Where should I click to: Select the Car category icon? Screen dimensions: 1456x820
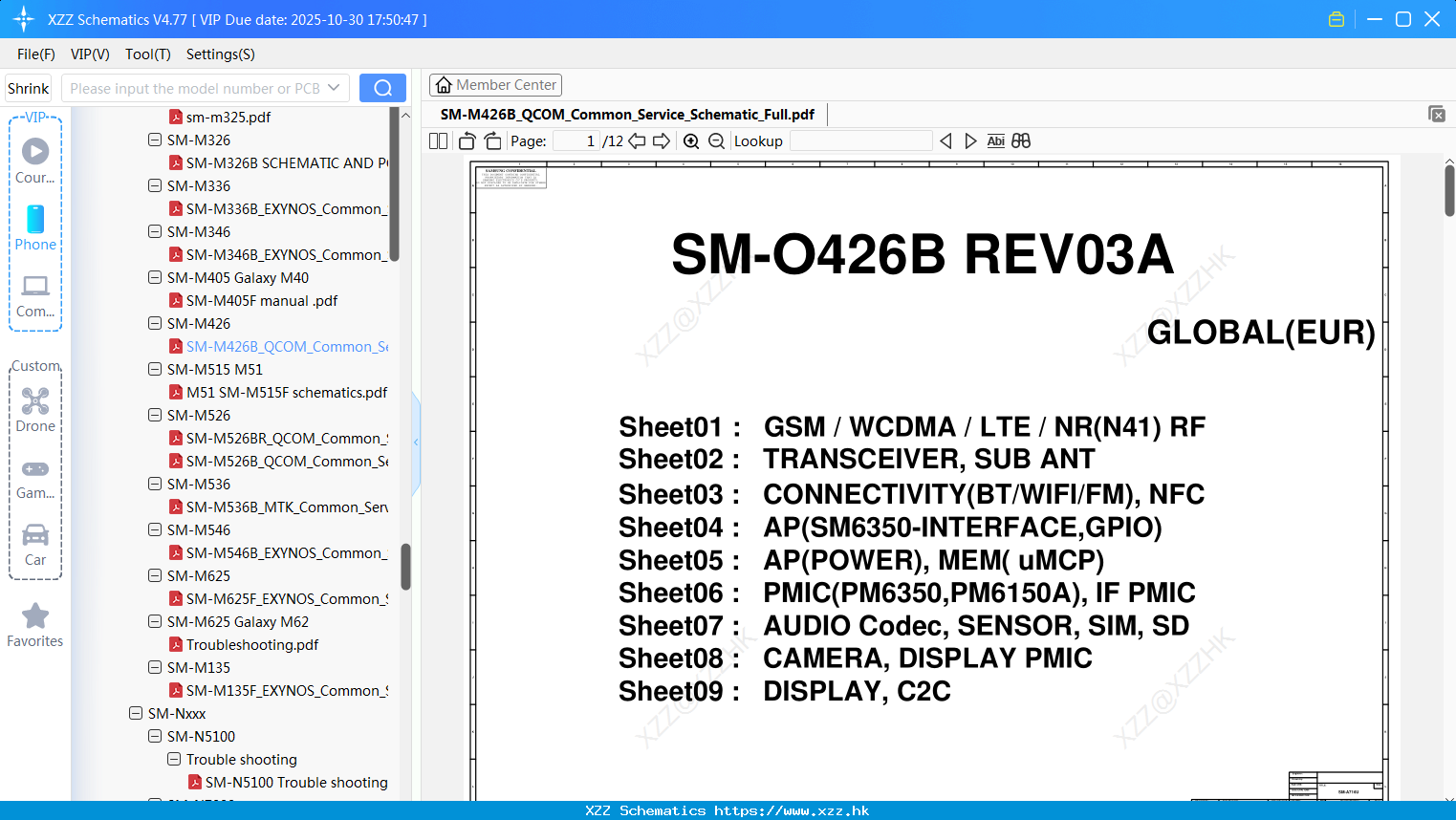[35, 534]
